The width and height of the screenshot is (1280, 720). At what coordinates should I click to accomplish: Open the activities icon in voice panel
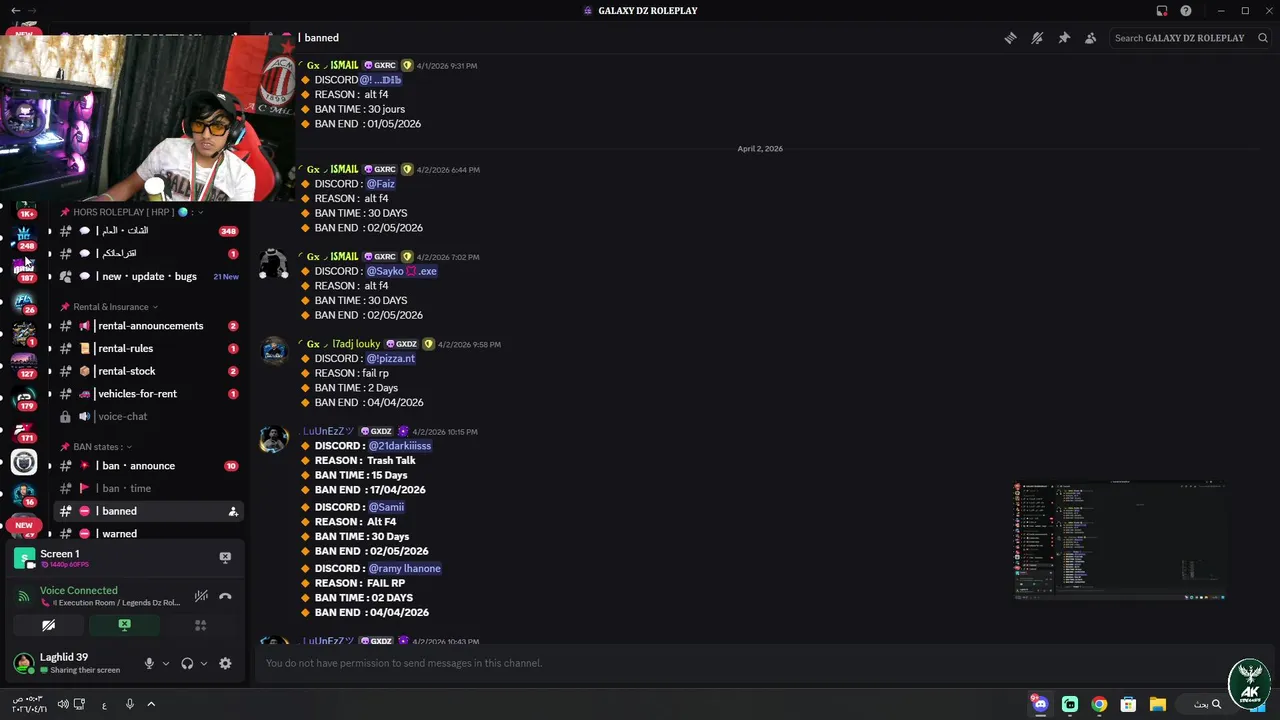[x=200, y=625]
